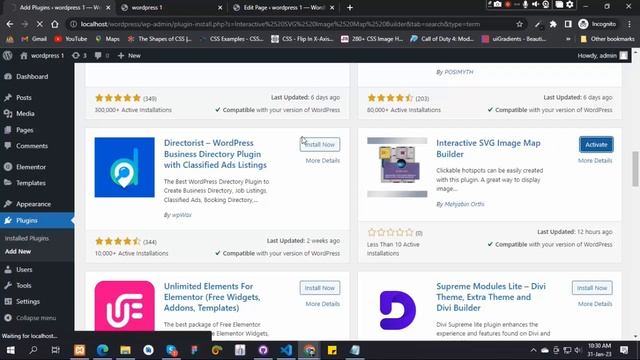Screen dimensions: 640x360
Task: Show hidden bookmarks overflow chevron
Action: pos(568,39)
